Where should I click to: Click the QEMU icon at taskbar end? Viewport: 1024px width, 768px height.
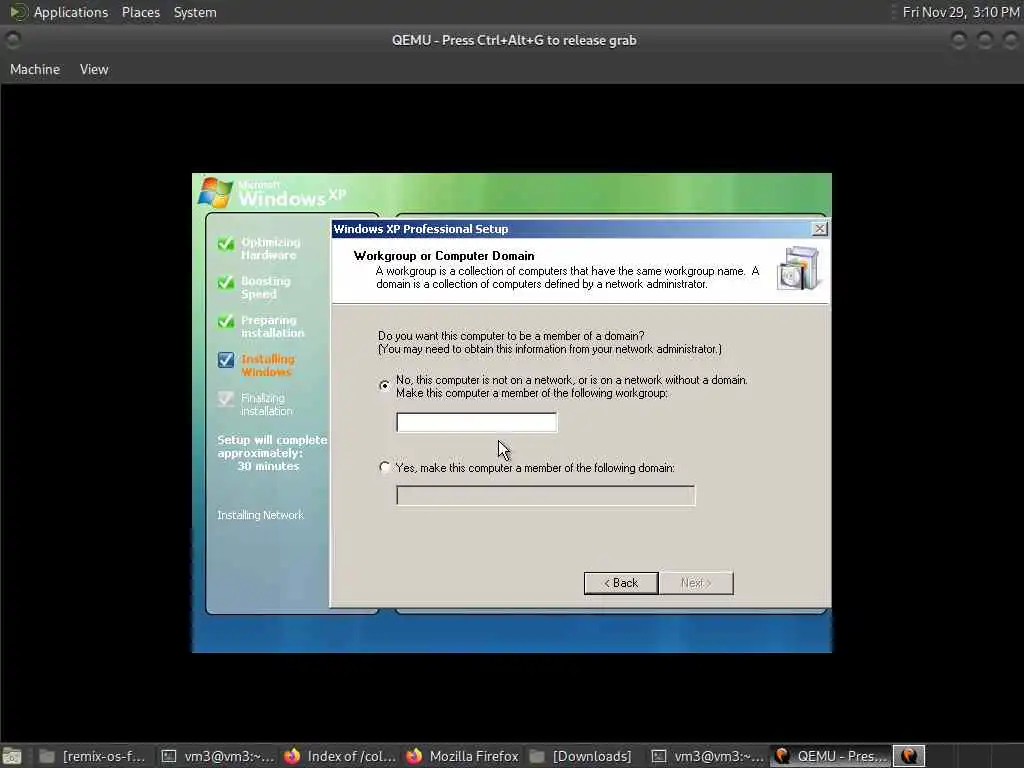909,756
